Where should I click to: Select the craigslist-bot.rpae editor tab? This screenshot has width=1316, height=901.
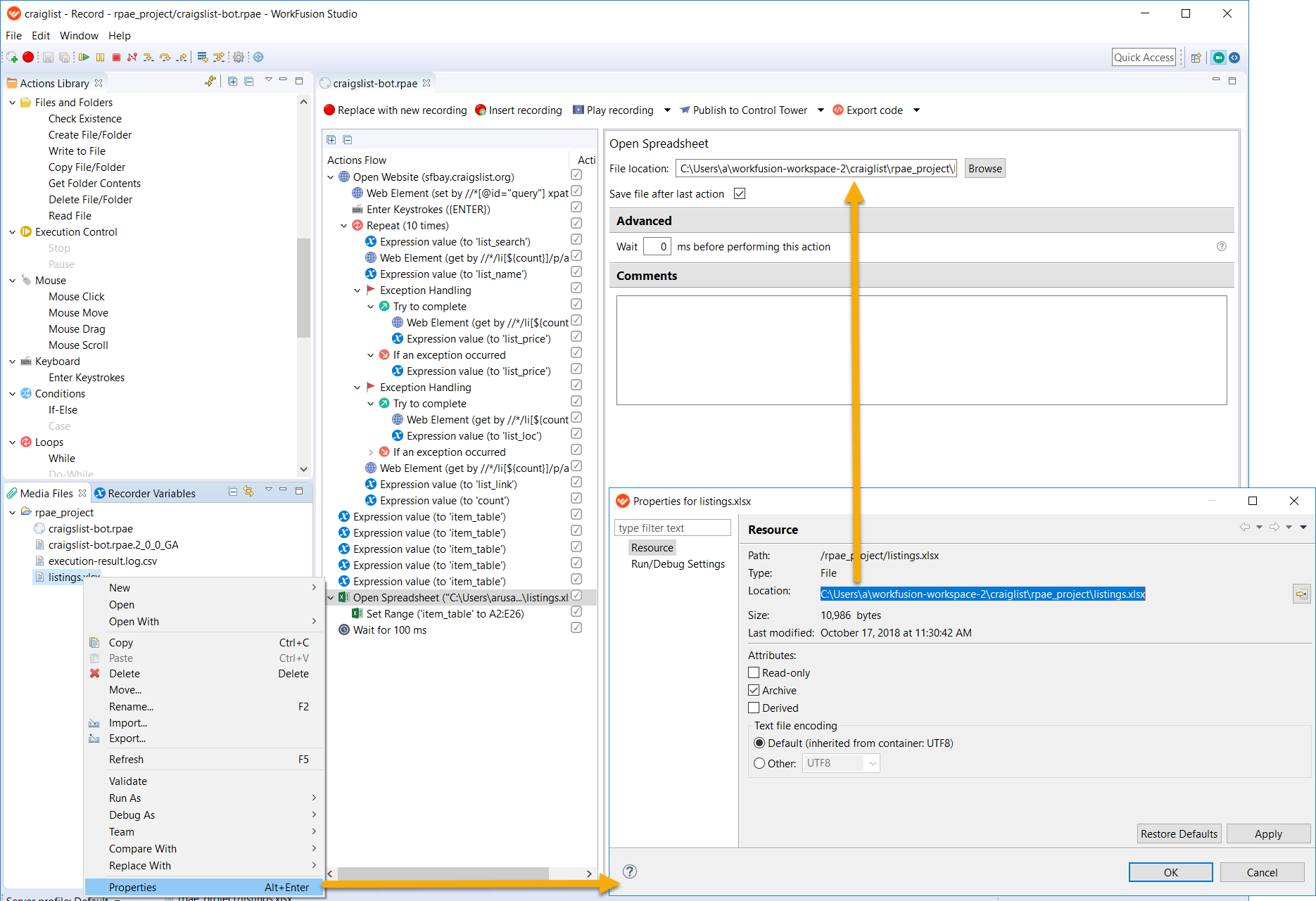point(375,83)
